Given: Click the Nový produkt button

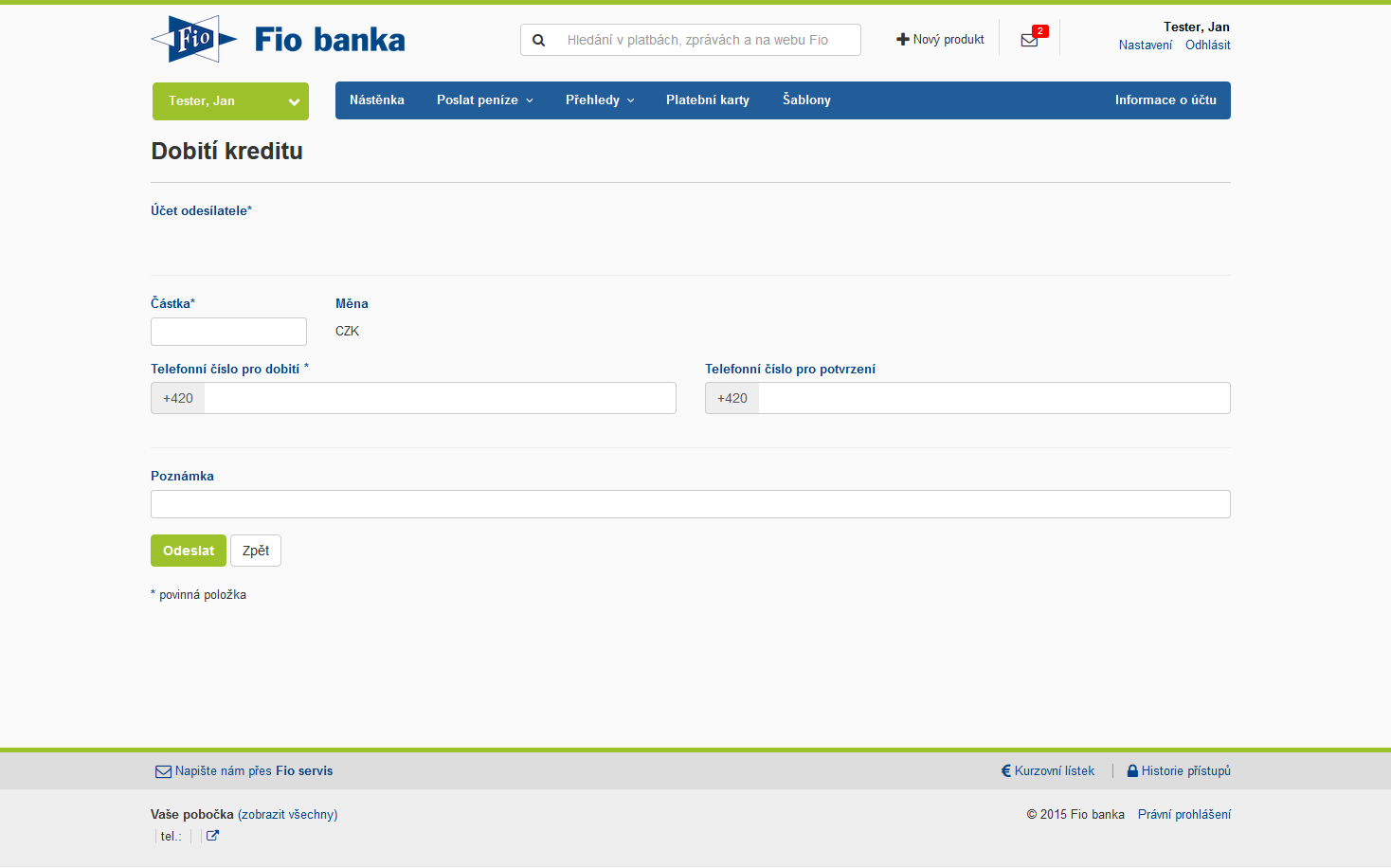Looking at the screenshot, I should pos(940,39).
